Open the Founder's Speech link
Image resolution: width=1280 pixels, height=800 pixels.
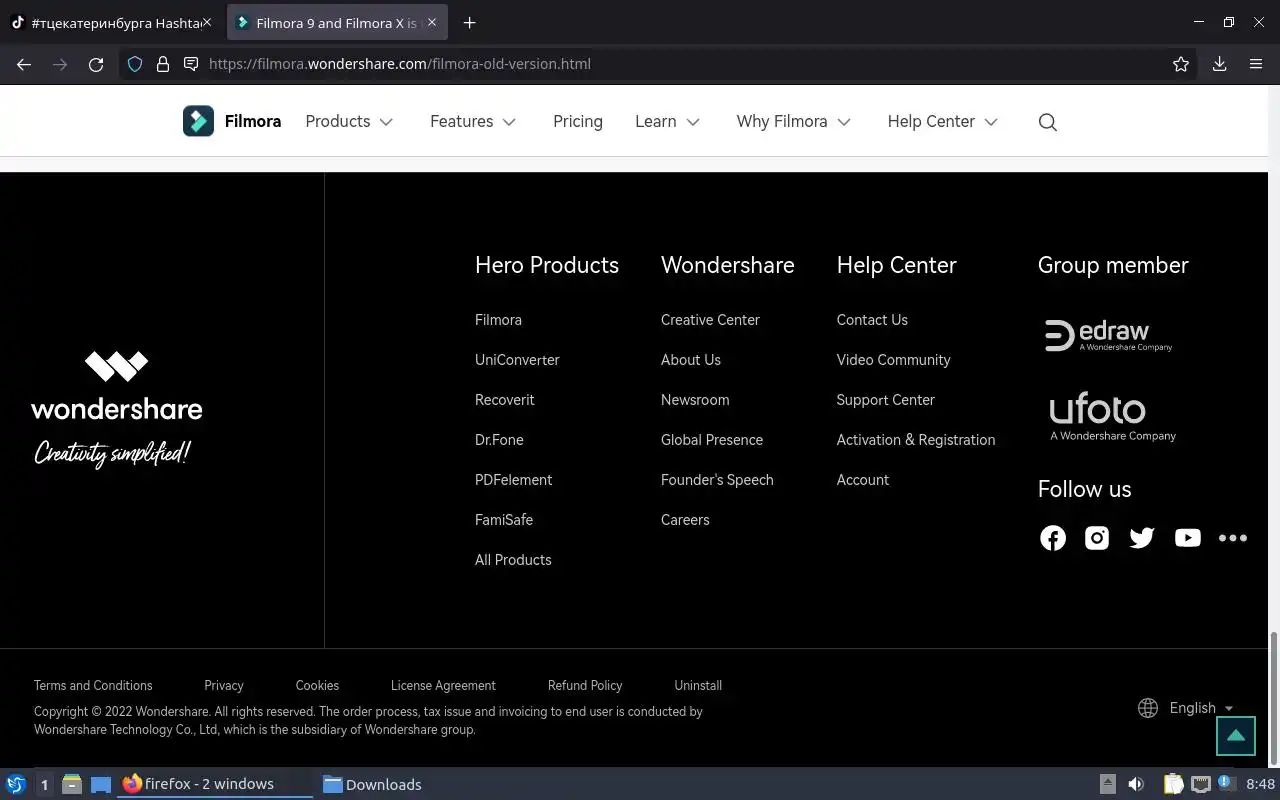pyautogui.click(x=717, y=480)
